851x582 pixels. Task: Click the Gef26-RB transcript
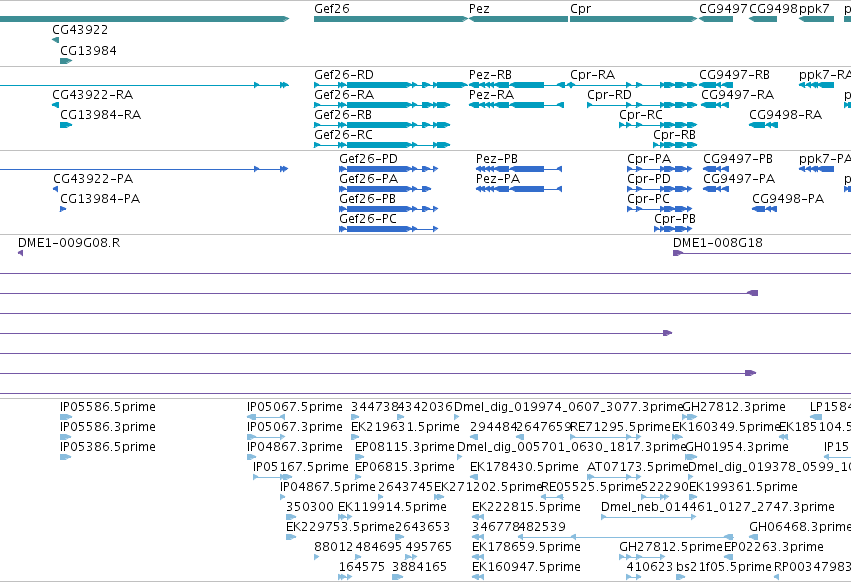click(x=382, y=125)
